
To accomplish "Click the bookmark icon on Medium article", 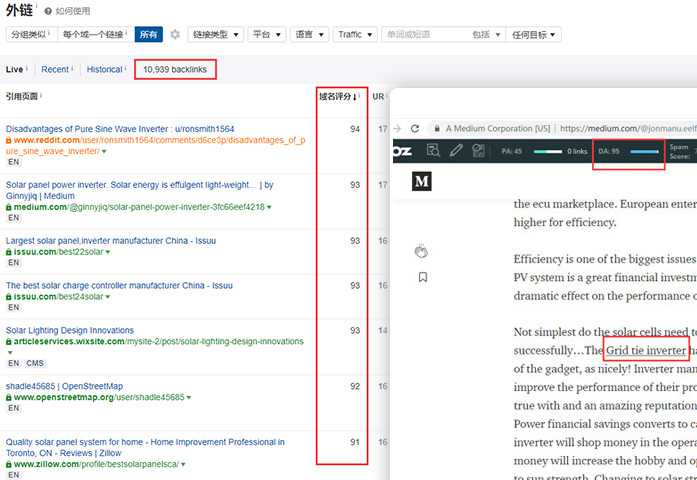I will tap(423, 277).
